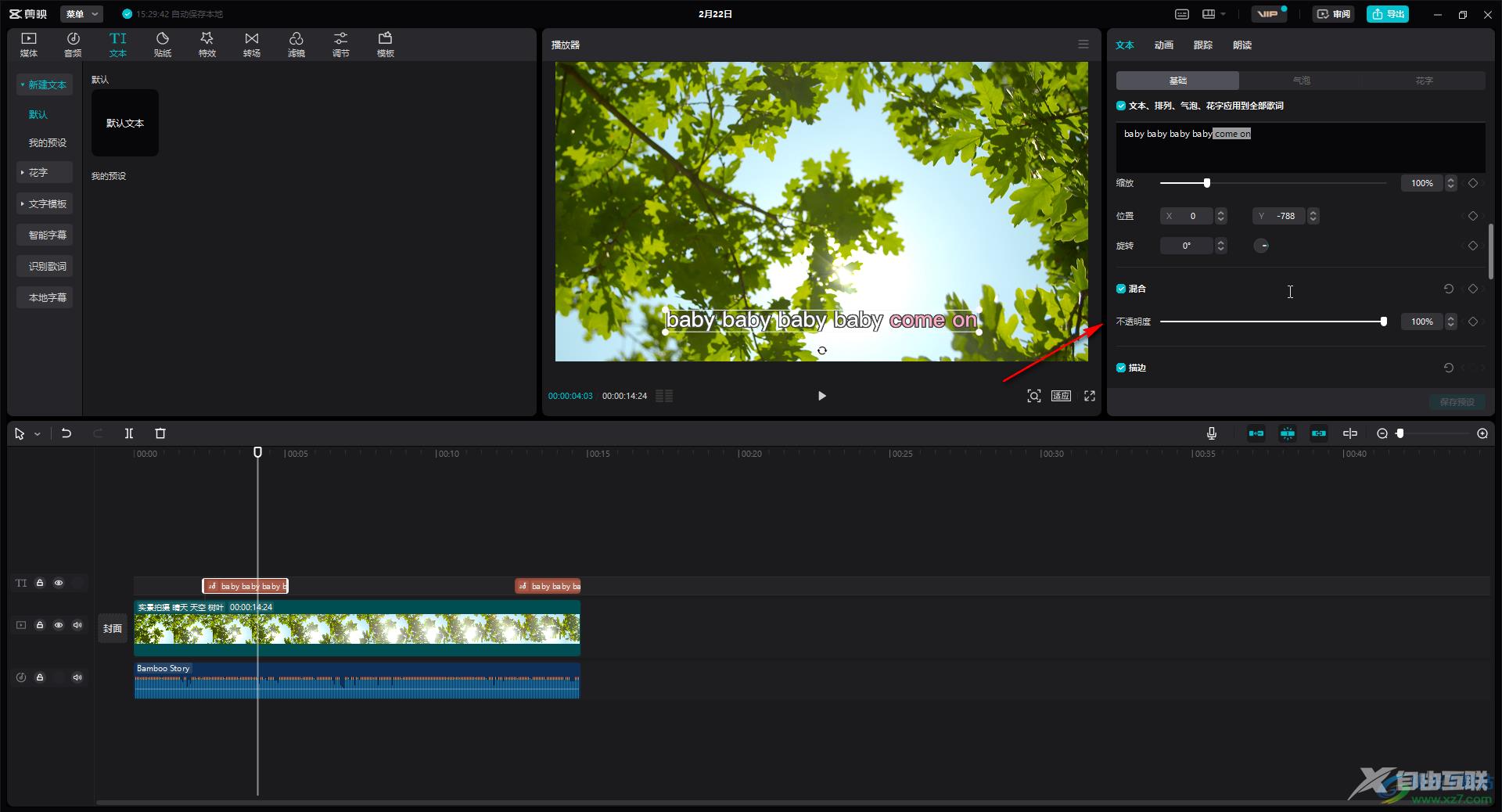Image resolution: width=1502 pixels, height=812 pixels.
Task: Mute the Bamboo Story audio track
Action: [x=77, y=677]
